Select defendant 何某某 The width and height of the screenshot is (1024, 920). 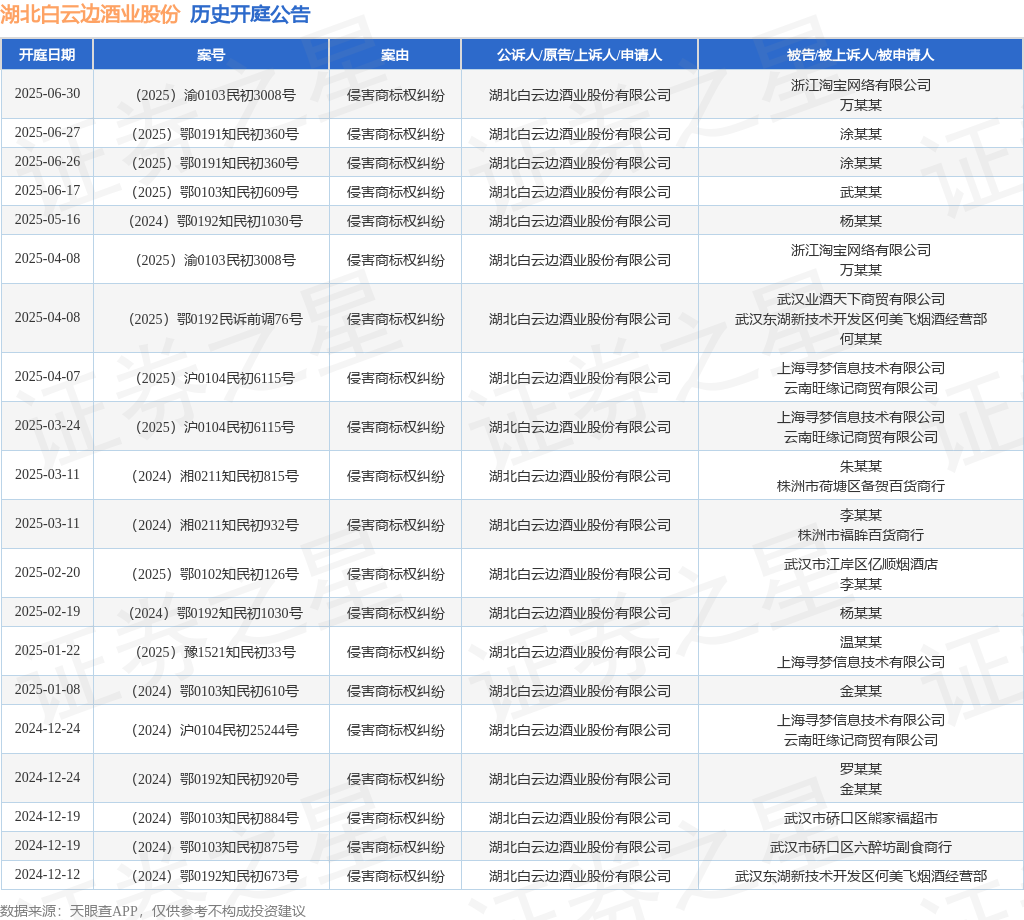tap(861, 339)
